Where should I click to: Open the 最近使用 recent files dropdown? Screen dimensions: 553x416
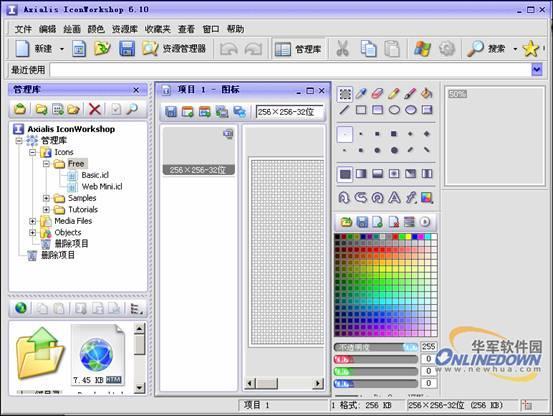(536, 70)
